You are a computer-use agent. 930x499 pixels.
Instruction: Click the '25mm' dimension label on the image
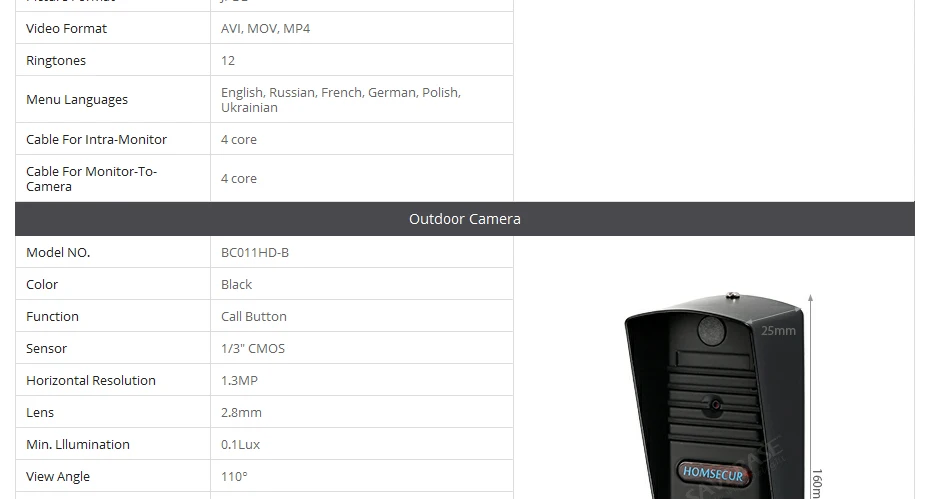coord(778,331)
